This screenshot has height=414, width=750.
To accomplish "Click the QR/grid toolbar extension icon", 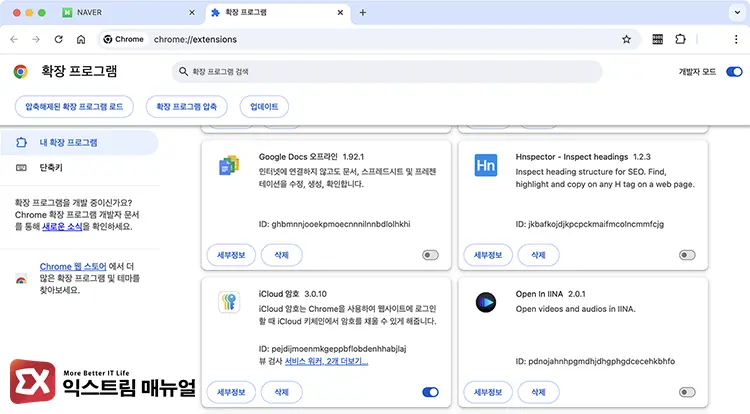I will point(658,39).
